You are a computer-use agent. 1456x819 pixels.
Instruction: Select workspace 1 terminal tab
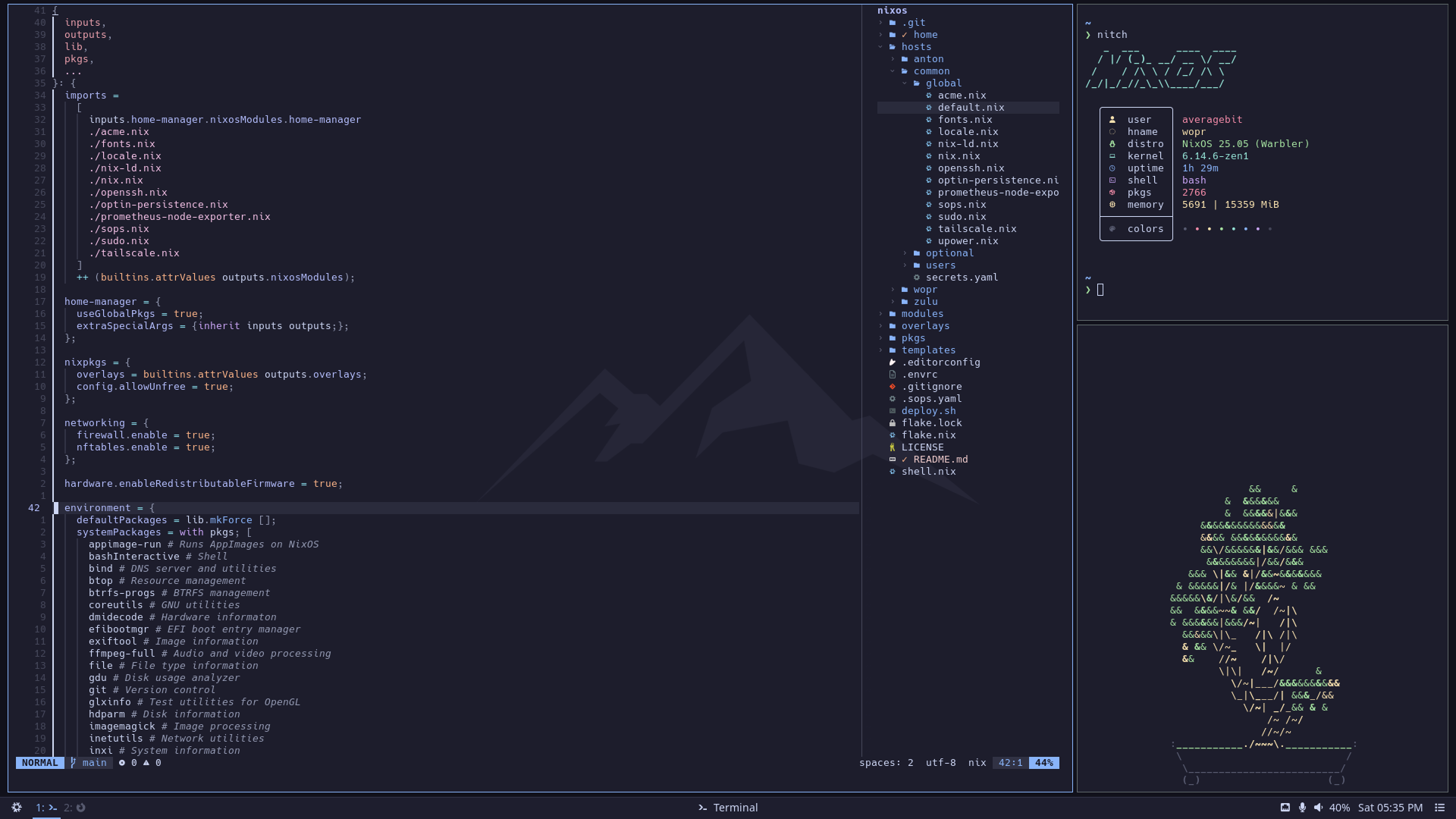point(45,808)
